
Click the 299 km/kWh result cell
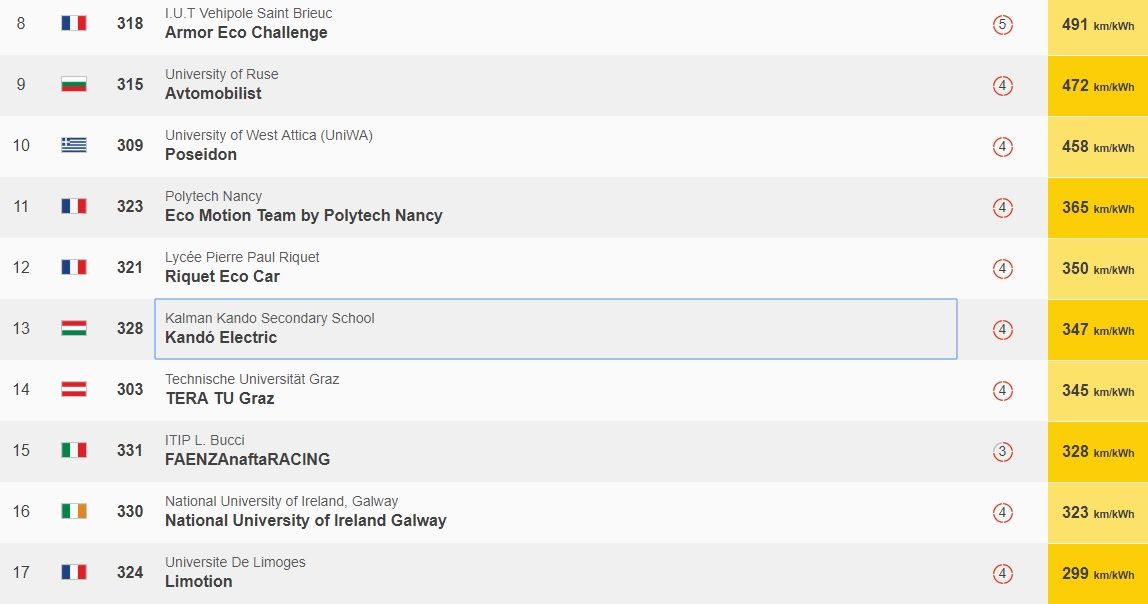(x=1098, y=573)
